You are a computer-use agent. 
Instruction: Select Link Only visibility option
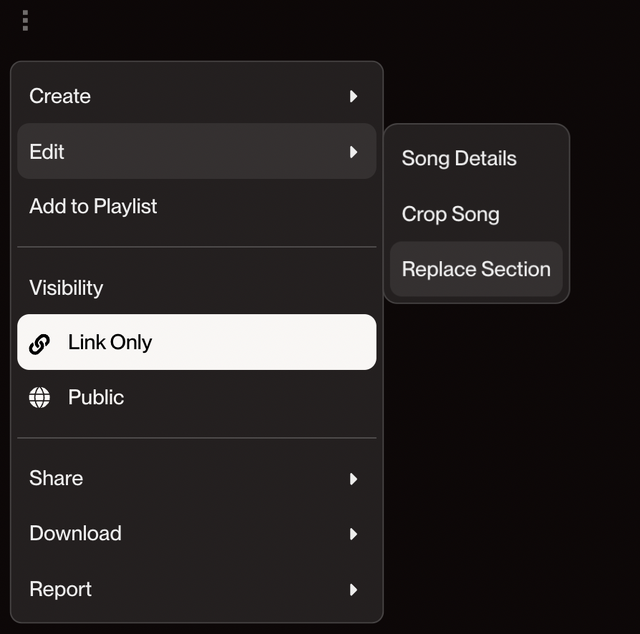coord(197,342)
